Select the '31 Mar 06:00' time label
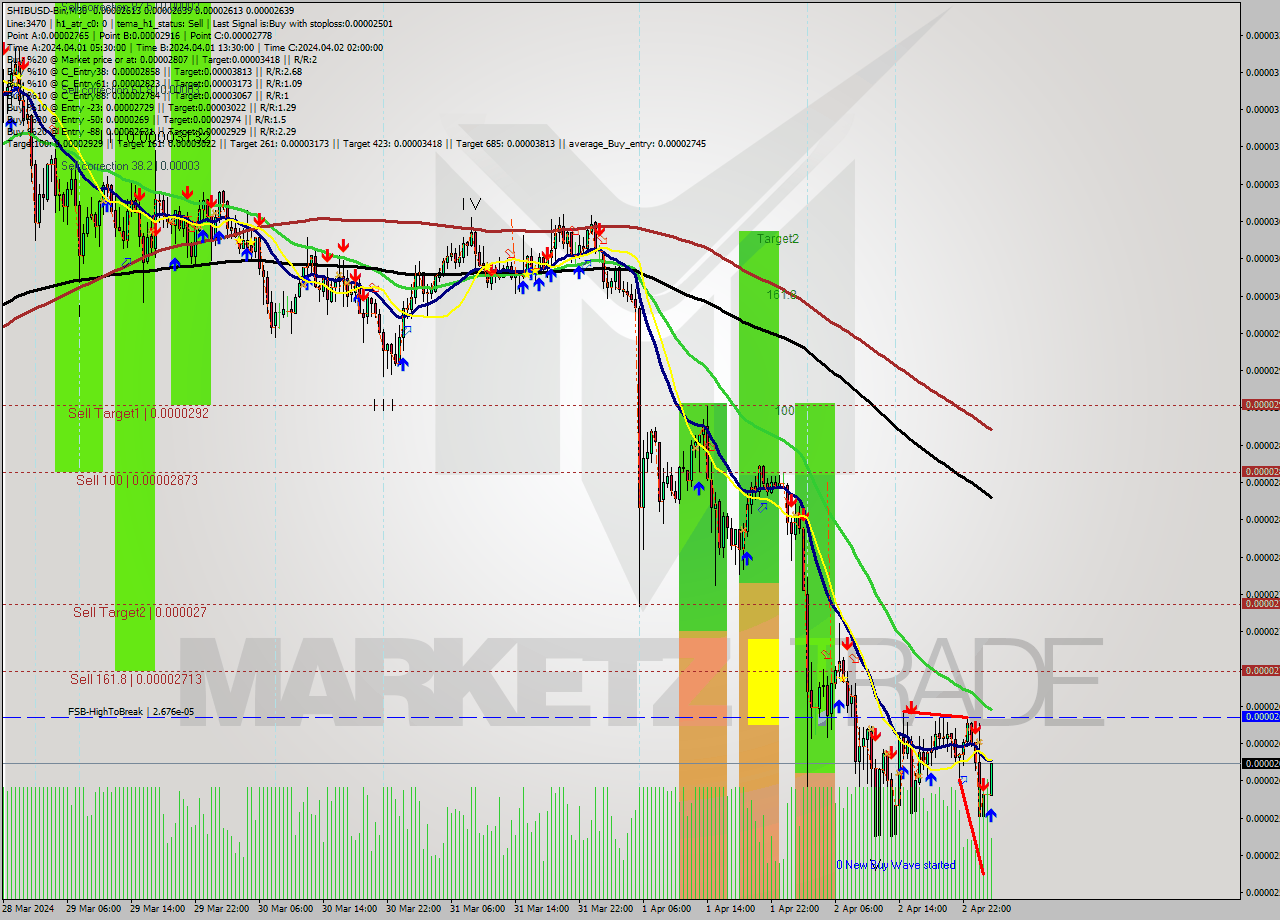The image size is (1280, 920). click(477, 909)
